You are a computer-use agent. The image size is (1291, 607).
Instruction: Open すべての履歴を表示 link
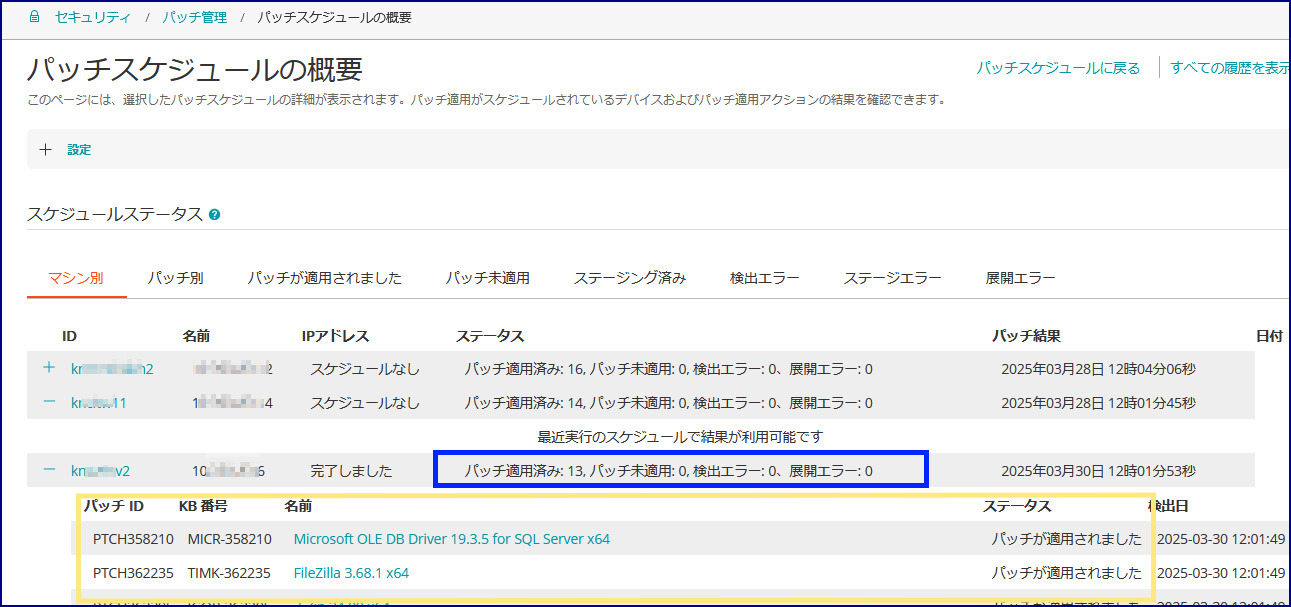pyautogui.click(x=1229, y=68)
